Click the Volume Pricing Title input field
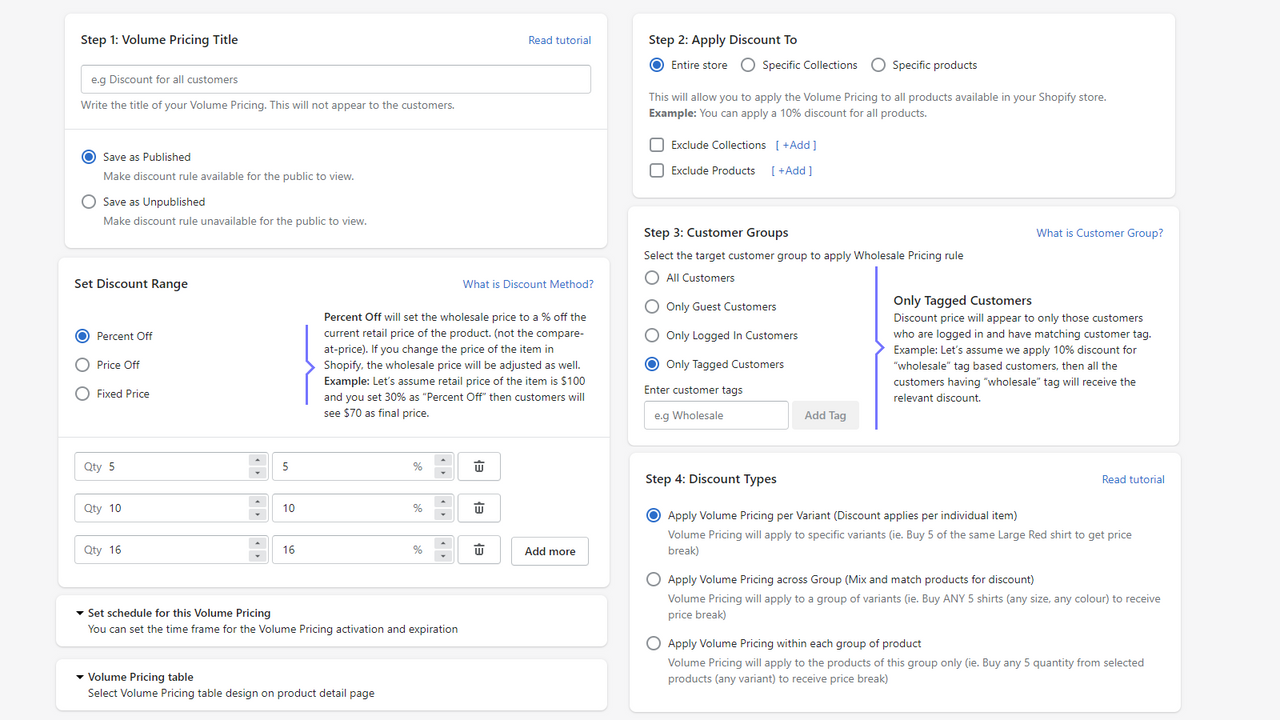The height and width of the screenshot is (720, 1280). pyautogui.click(x=335, y=78)
